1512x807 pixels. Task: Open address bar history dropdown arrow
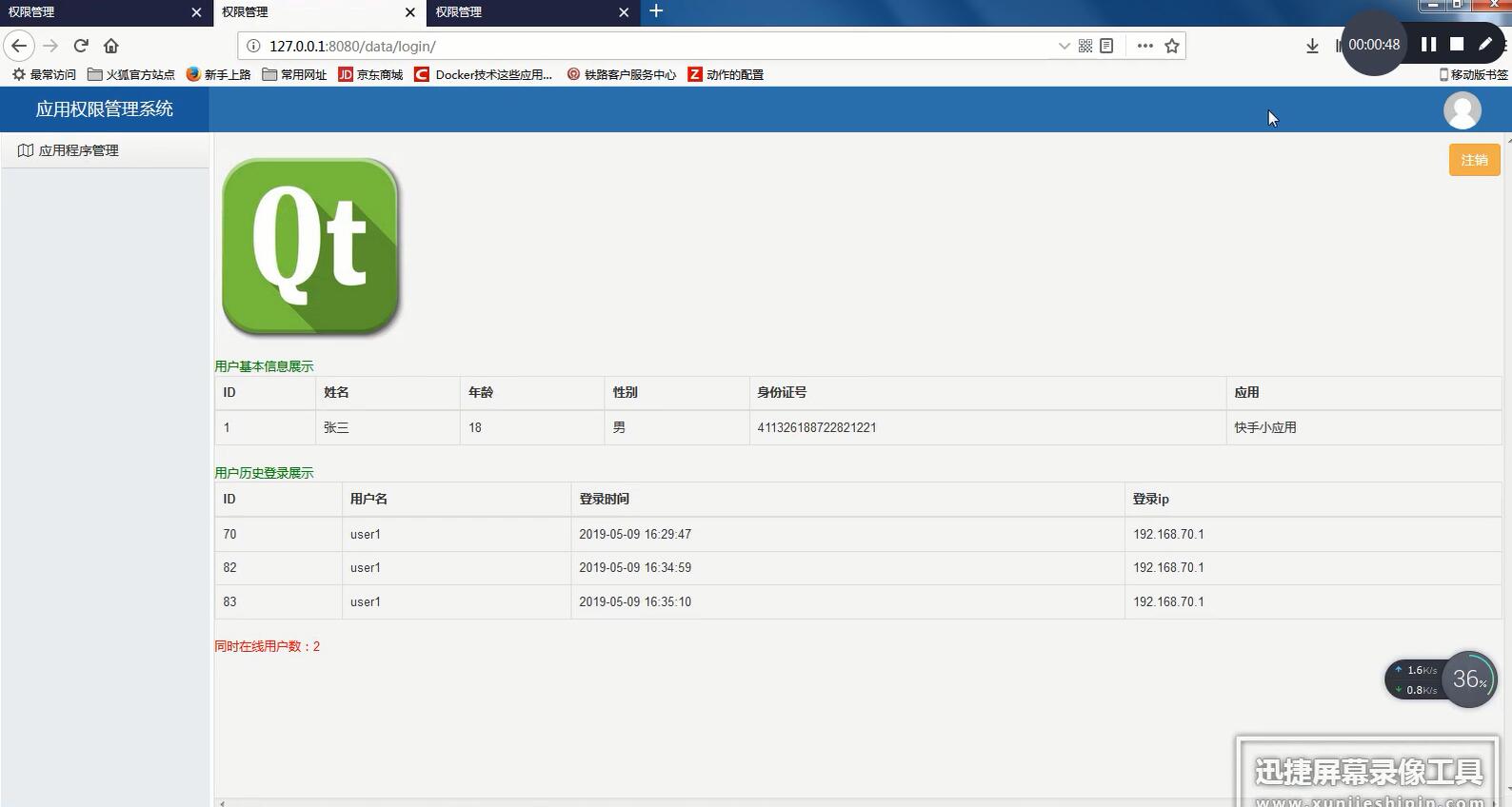[1064, 46]
